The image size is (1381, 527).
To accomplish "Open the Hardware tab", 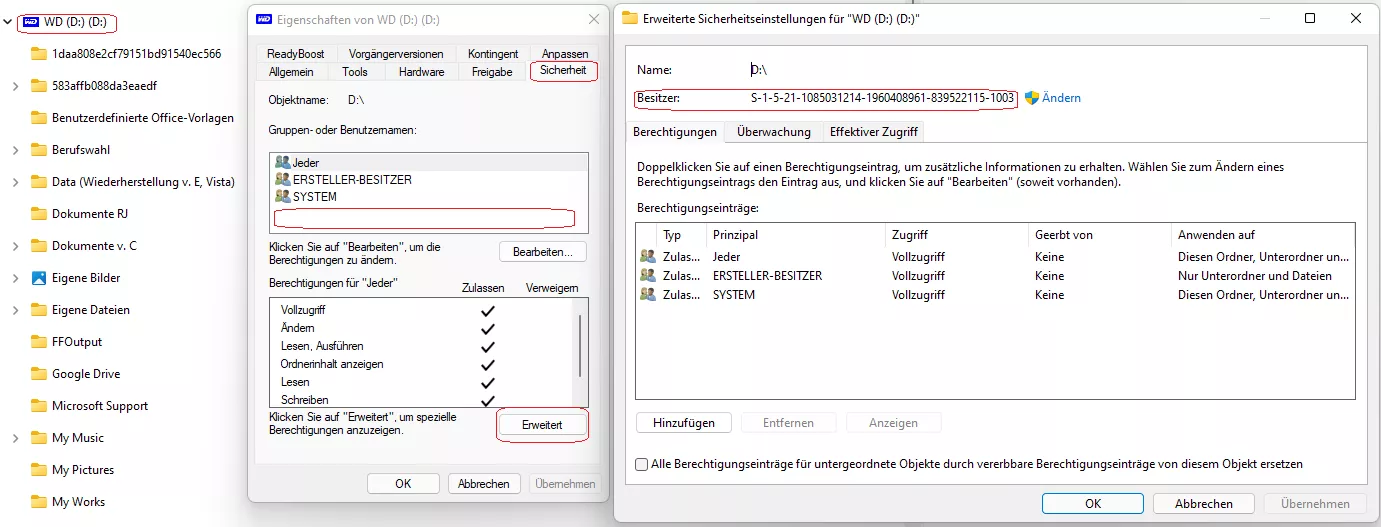I will coord(421,72).
